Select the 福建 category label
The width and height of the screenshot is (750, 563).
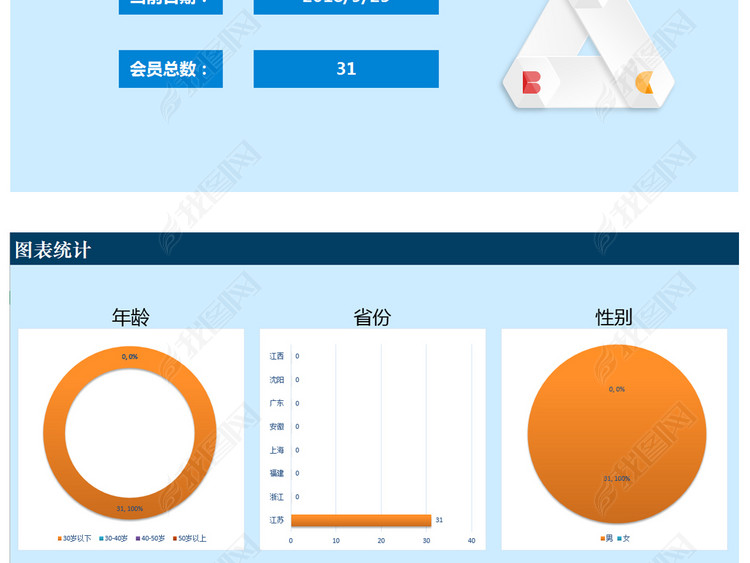276,473
